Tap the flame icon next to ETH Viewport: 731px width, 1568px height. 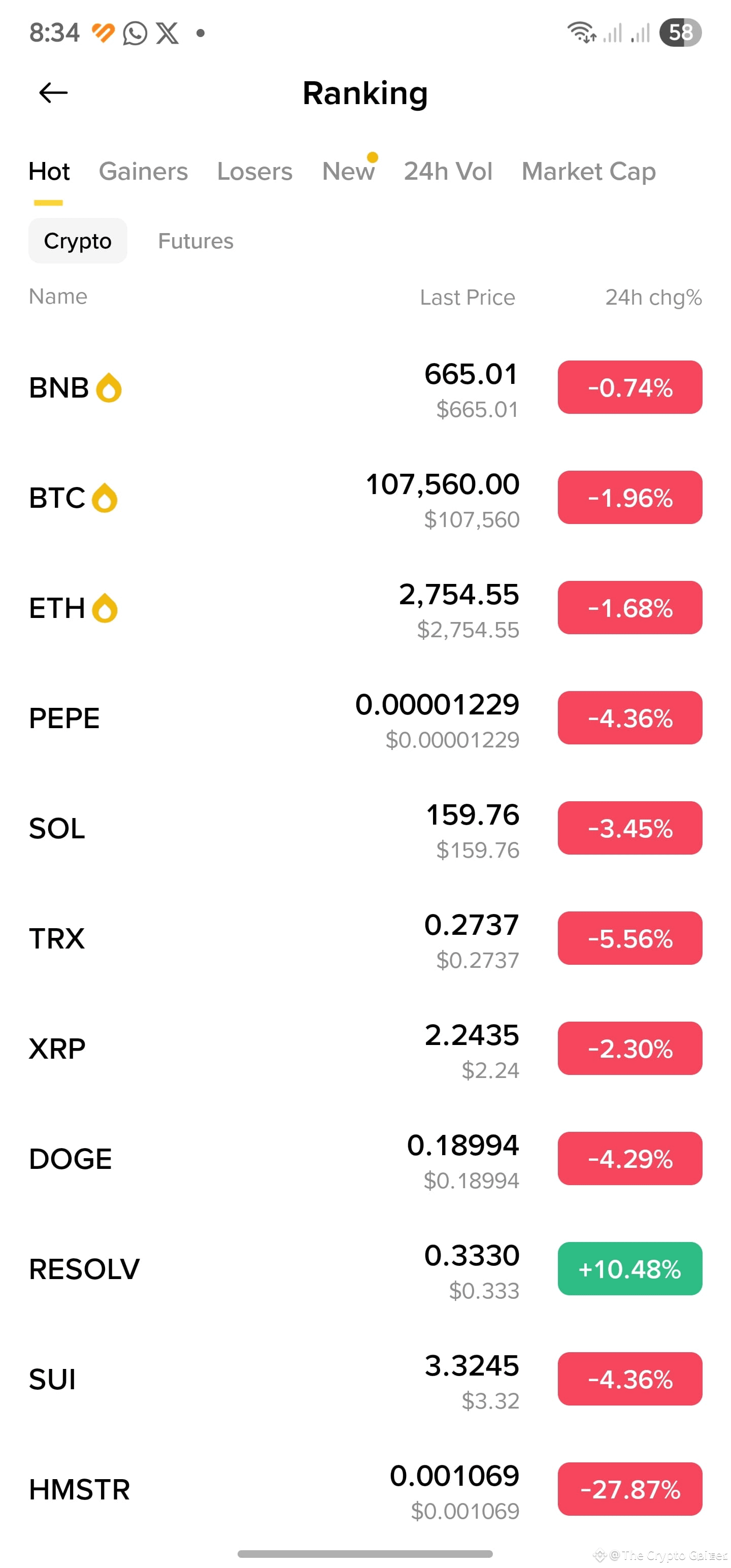[104, 608]
